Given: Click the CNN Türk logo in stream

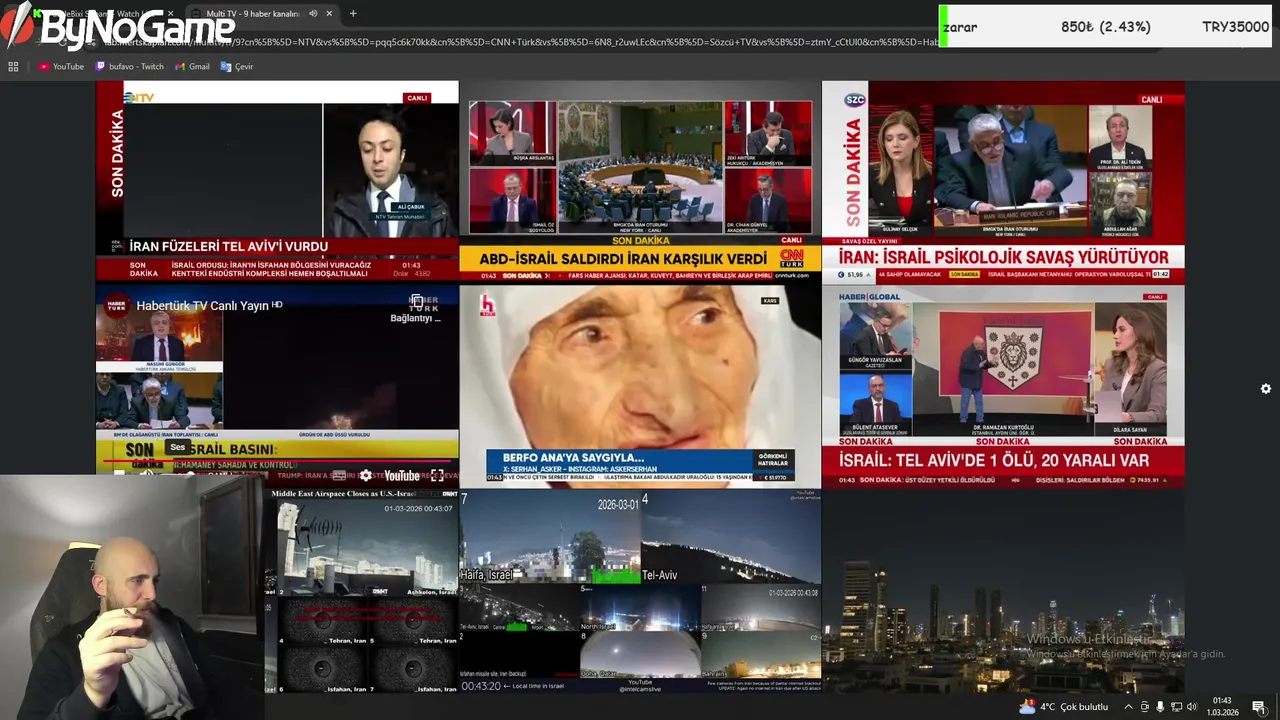Looking at the screenshot, I should tap(791, 259).
